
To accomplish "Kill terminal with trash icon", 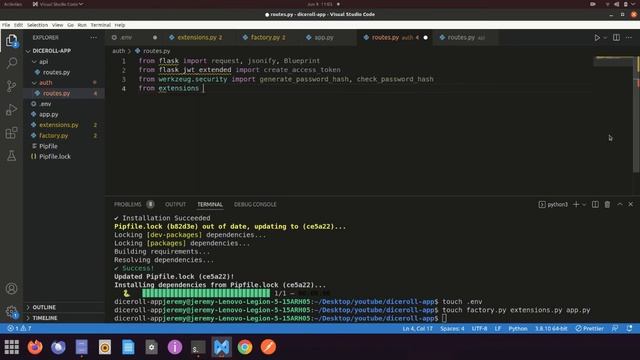I will click(x=607, y=204).
